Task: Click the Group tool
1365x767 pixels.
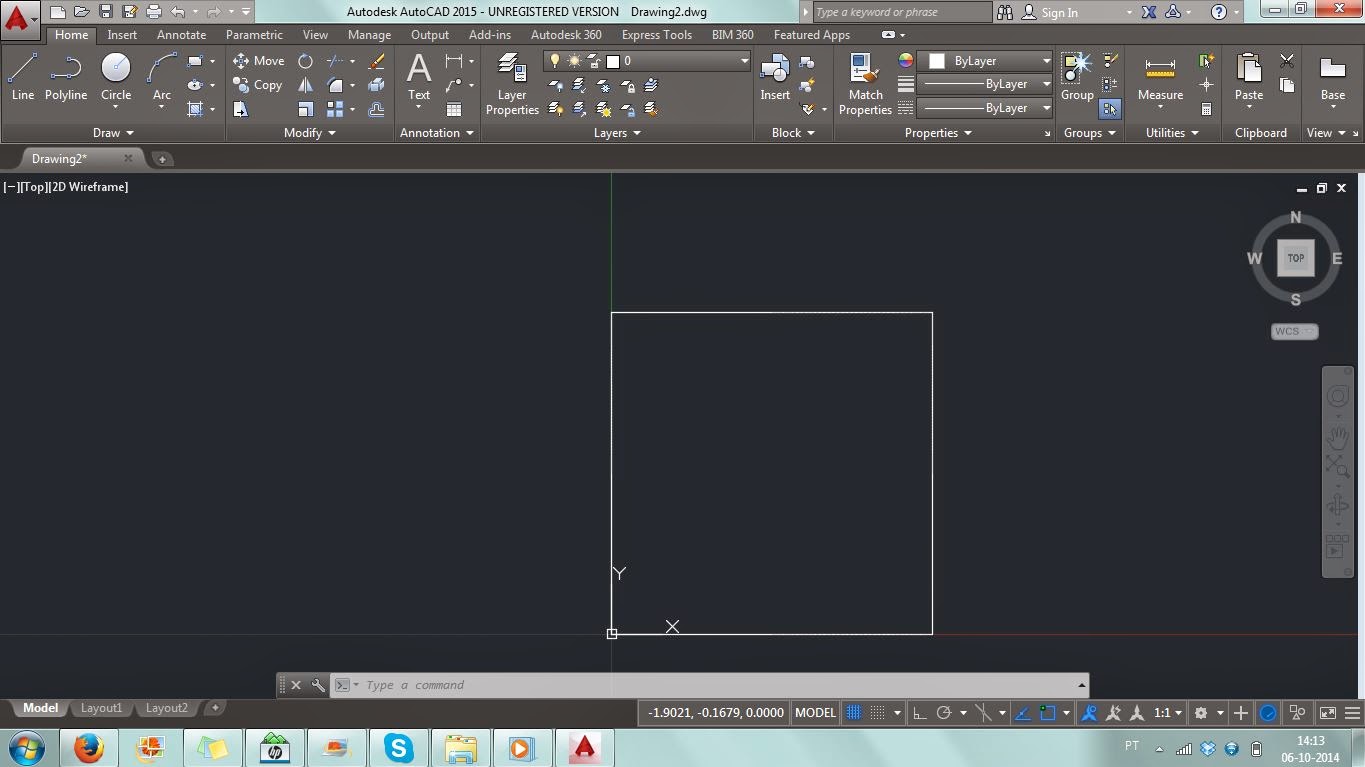Action: [1077, 78]
